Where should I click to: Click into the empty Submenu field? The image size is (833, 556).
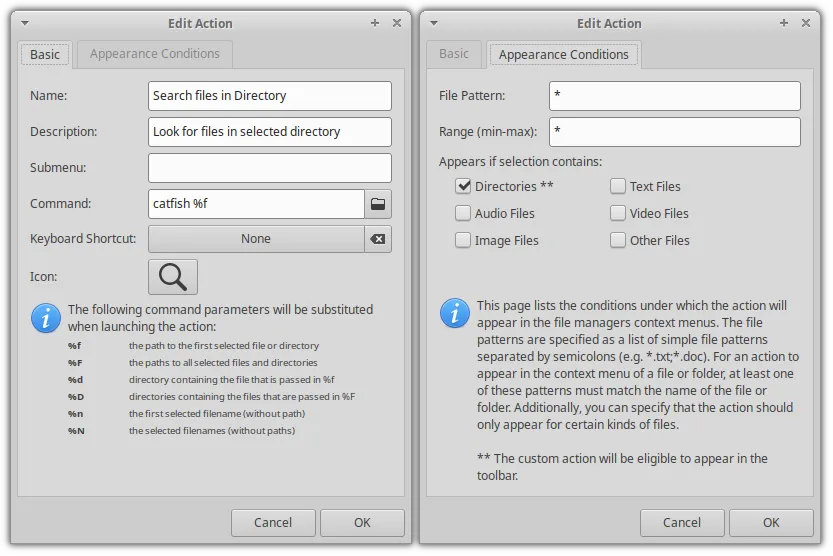click(x=269, y=168)
